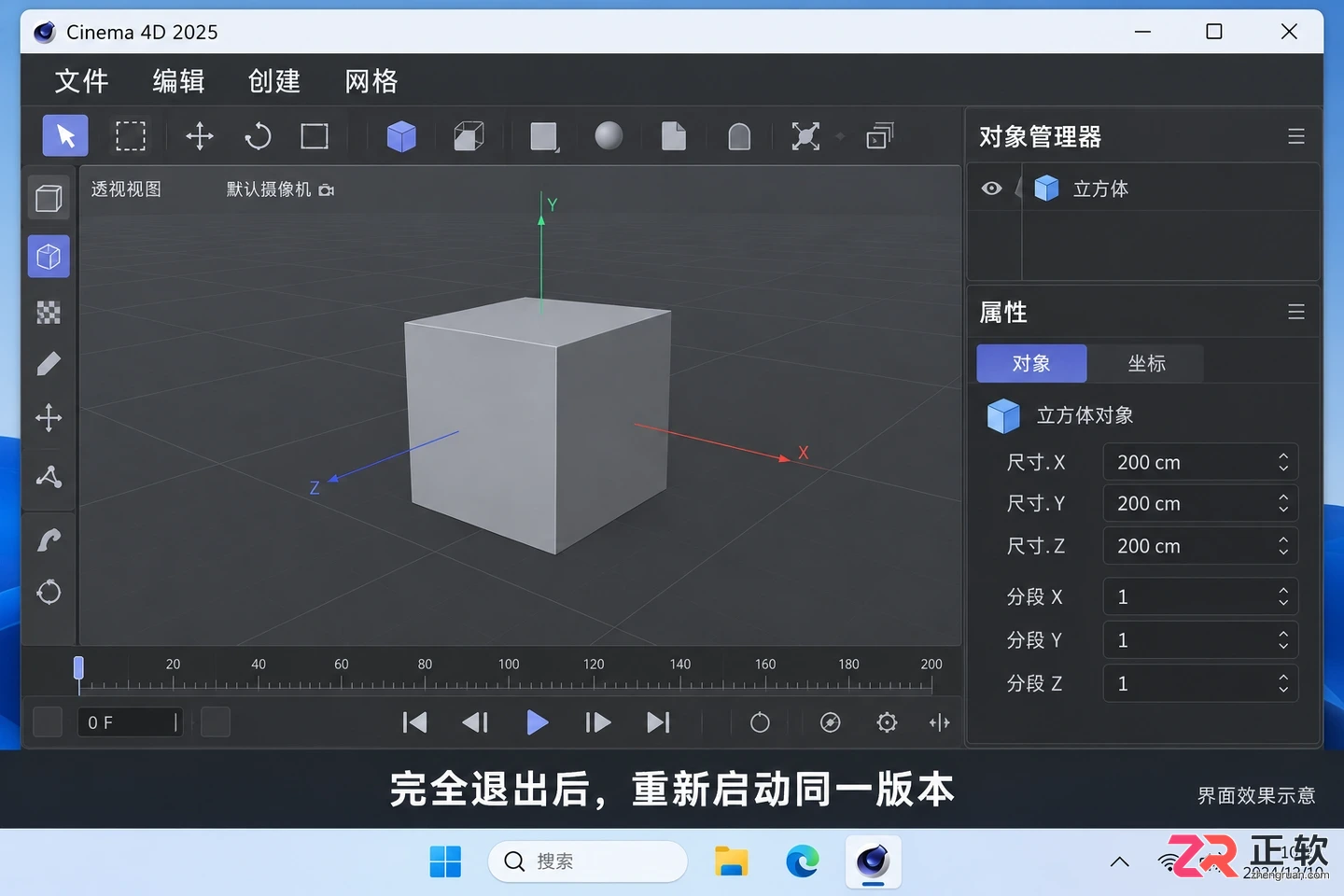Choose the rectangle marquee selection tool
Screen dimensions: 1344x896
(x=131, y=136)
